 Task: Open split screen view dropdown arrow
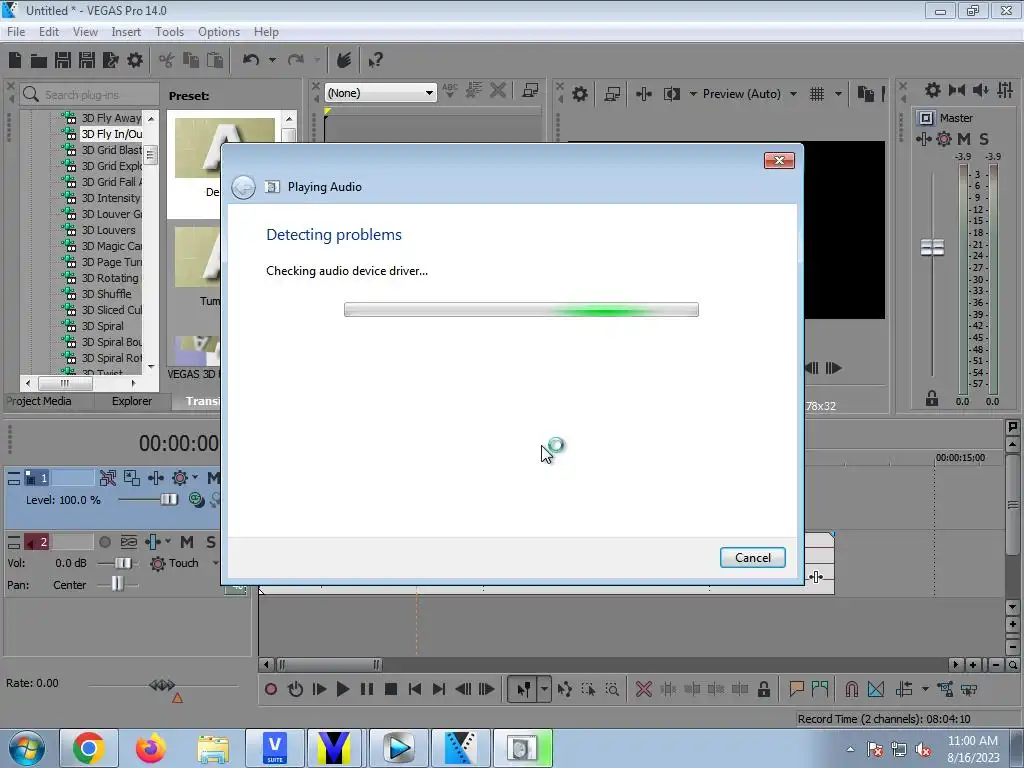pos(693,94)
